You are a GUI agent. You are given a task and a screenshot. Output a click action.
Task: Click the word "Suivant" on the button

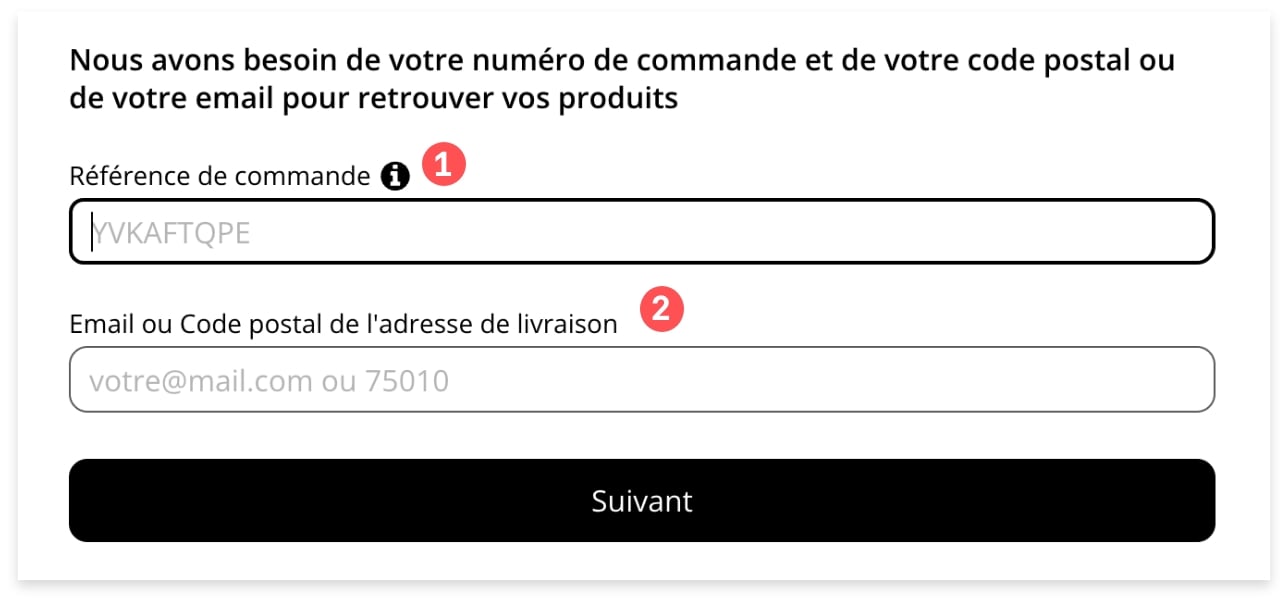click(642, 501)
